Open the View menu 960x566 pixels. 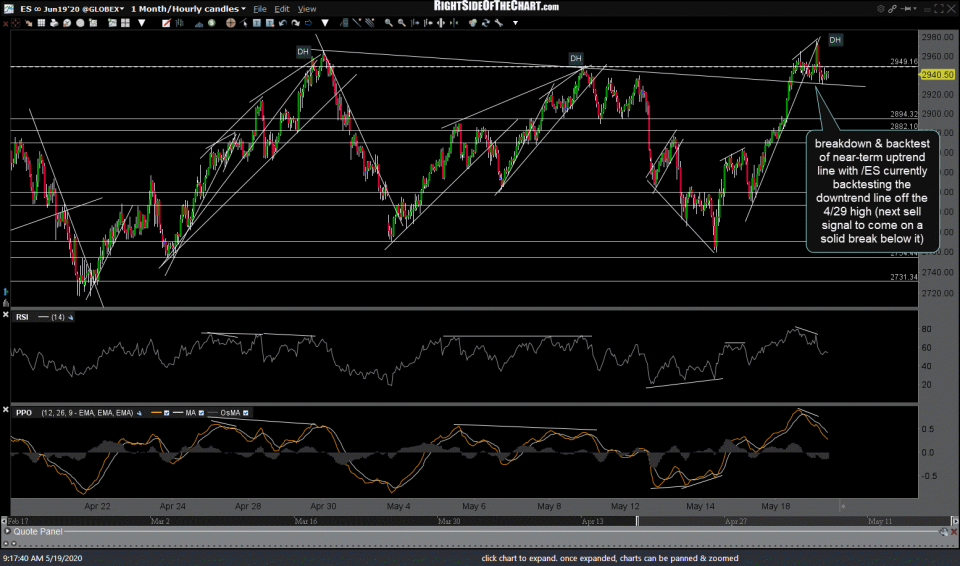click(x=307, y=9)
